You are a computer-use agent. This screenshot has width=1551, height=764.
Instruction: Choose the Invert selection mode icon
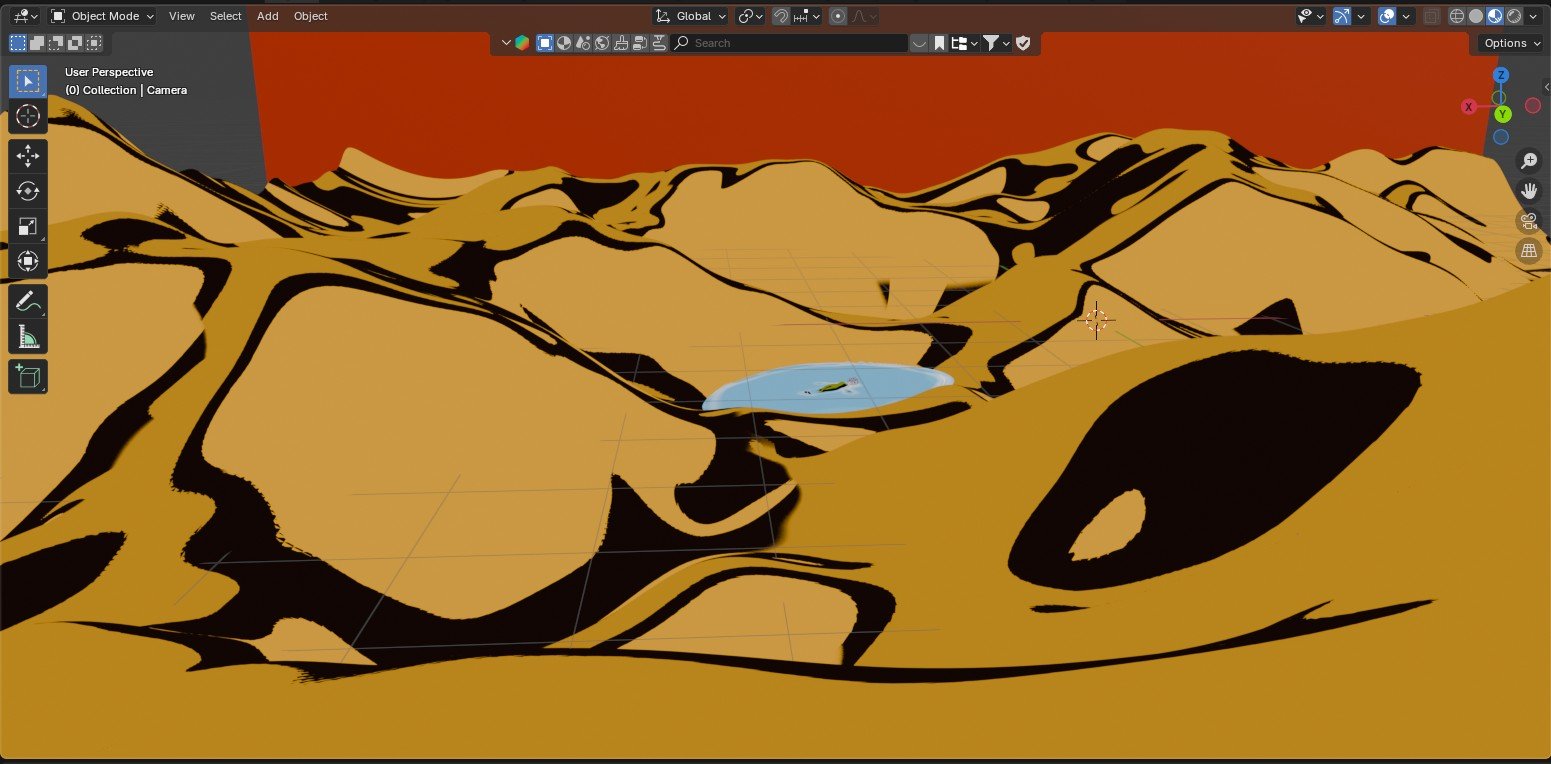coord(75,43)
